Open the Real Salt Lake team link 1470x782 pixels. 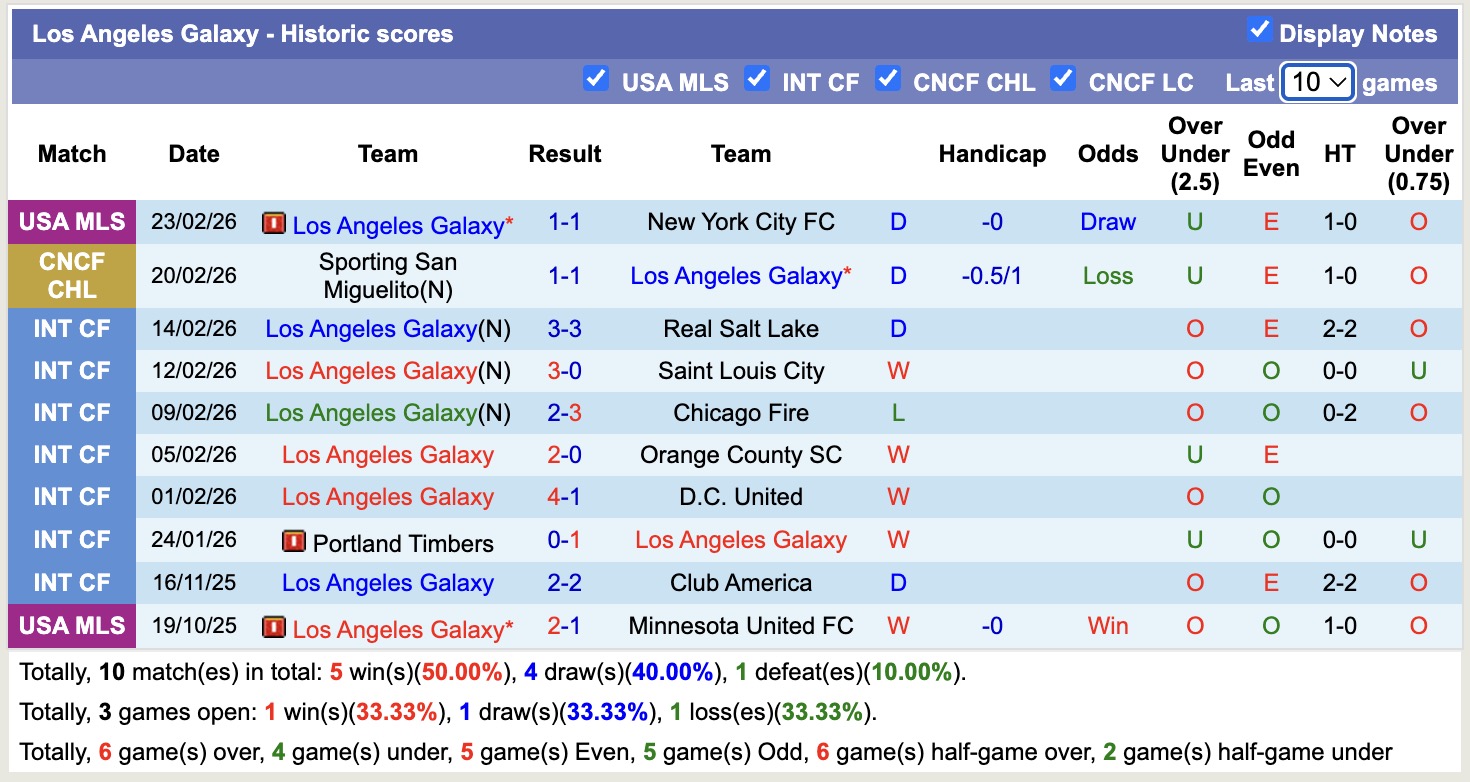pyautogui.click(x=740, y=329)
